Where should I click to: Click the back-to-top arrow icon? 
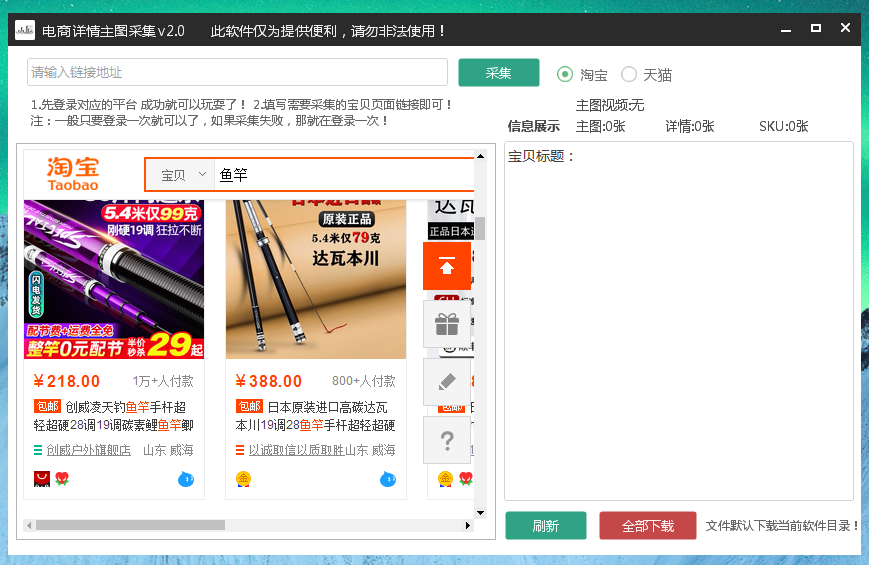446,266
